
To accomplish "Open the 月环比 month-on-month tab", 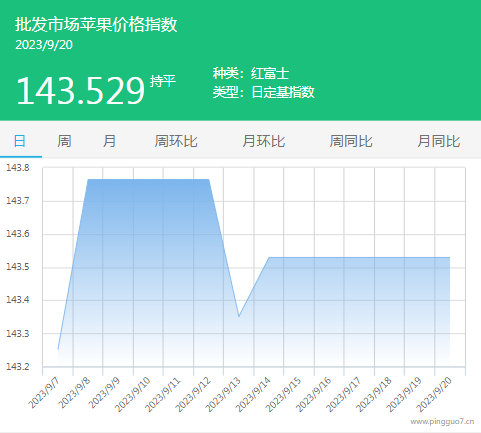I will (264, 141).
